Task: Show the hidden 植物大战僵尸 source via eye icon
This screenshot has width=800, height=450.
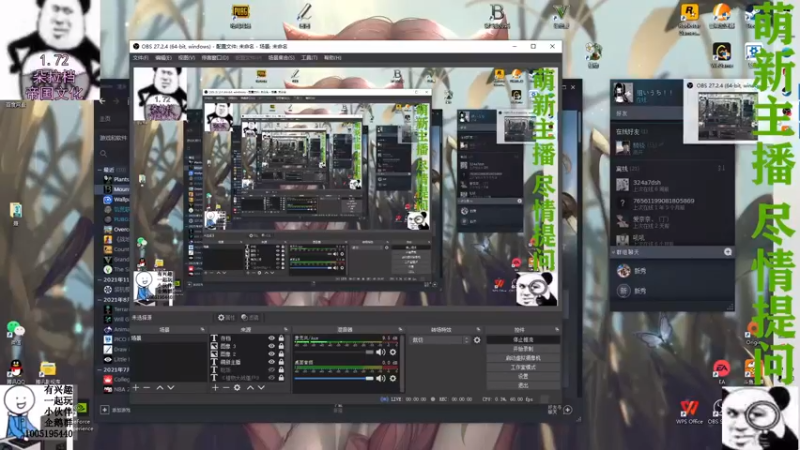Action: click(271, 378)
